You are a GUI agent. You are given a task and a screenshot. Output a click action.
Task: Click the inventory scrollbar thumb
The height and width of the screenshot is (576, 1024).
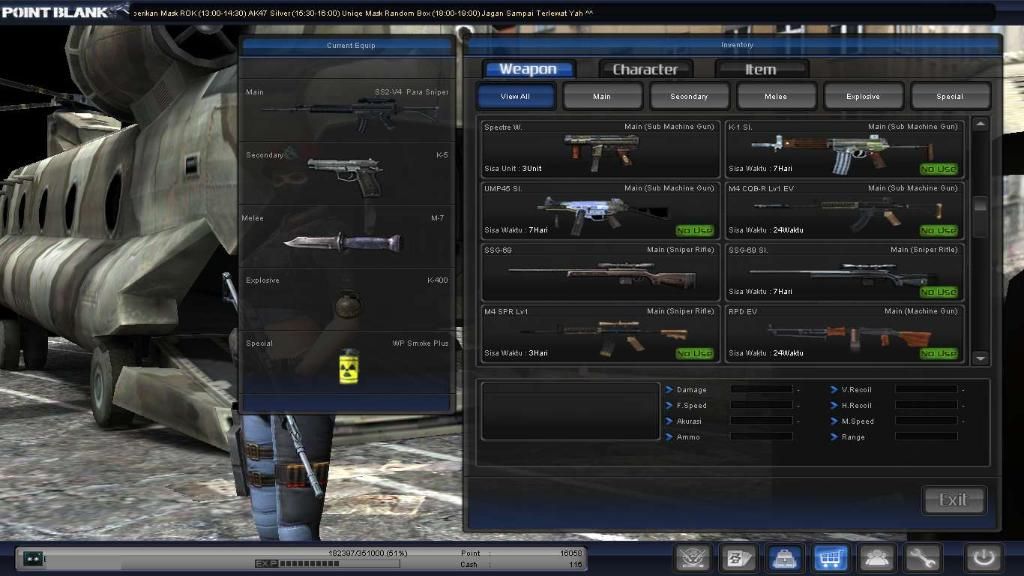980,205
